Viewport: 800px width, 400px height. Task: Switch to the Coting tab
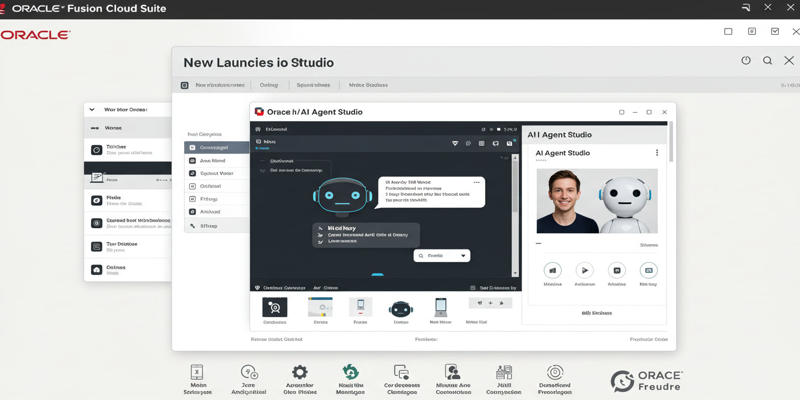(x=268, y=86)
